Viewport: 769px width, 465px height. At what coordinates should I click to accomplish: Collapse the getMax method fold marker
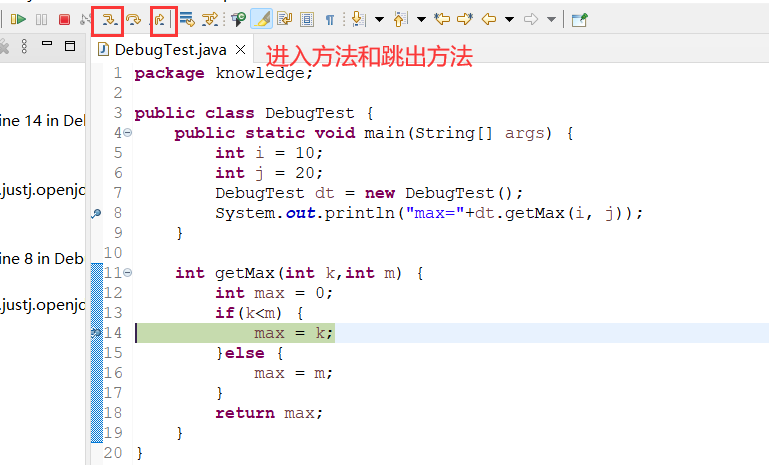click(x=128, y=272)
